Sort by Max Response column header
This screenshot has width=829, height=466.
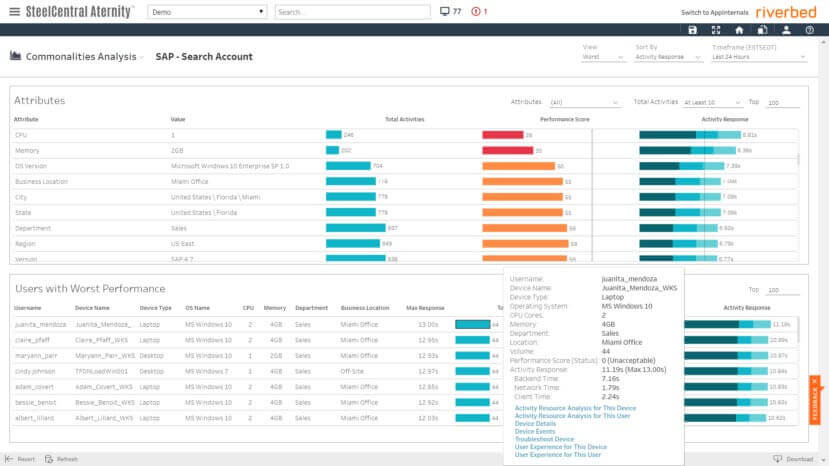425,308
